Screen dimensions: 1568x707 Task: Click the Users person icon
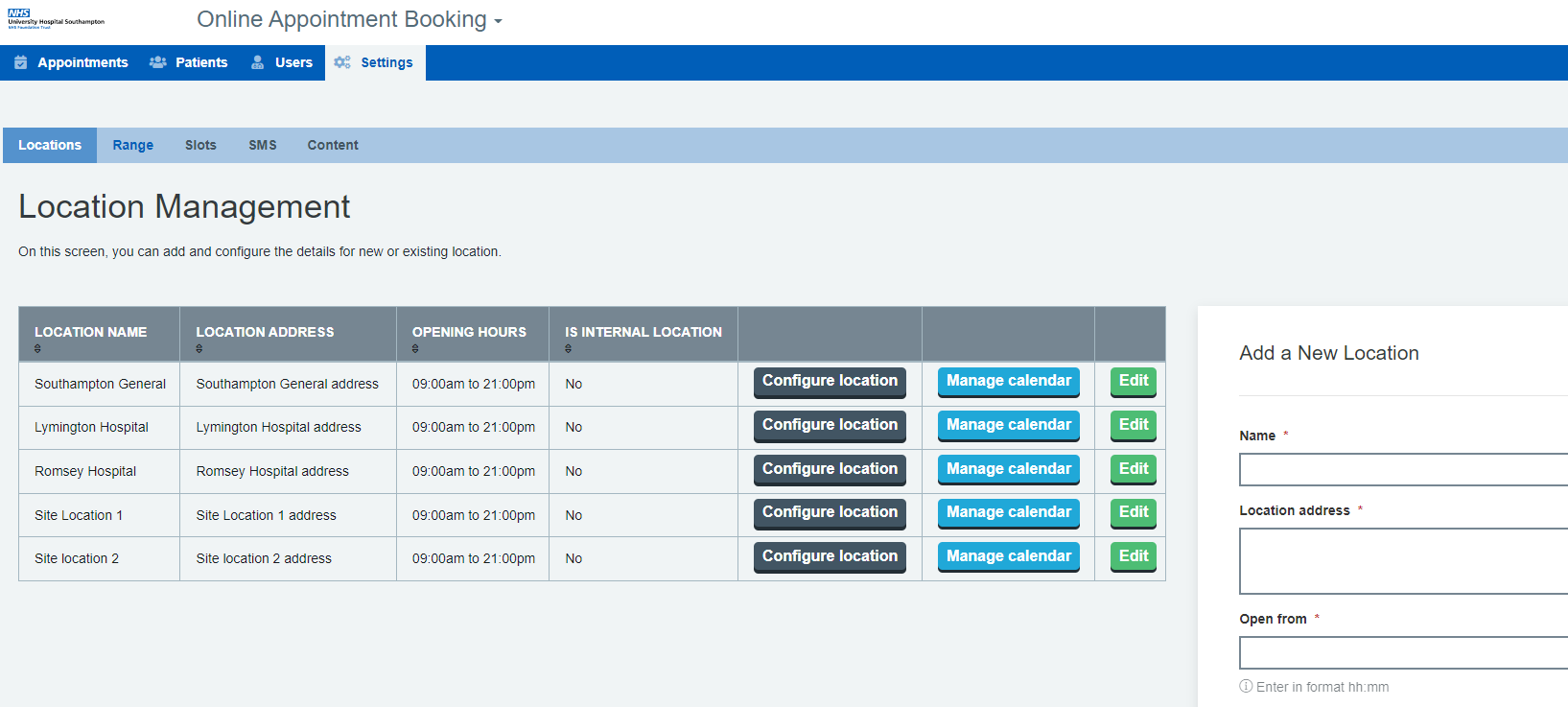click(258, 62)
